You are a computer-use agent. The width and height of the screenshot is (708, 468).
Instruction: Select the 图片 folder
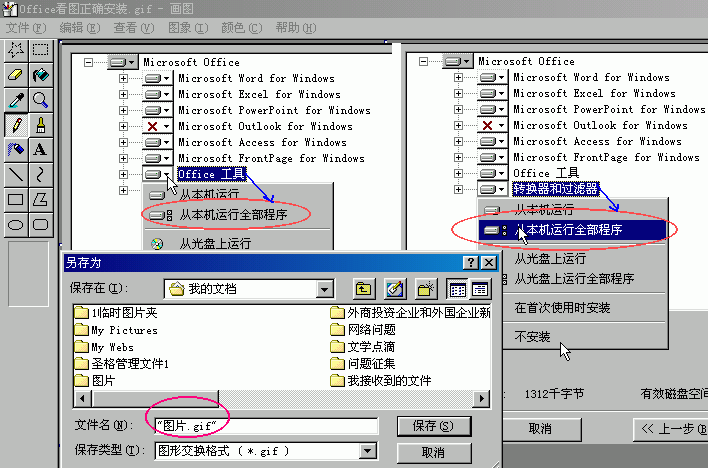click(95, 381)
